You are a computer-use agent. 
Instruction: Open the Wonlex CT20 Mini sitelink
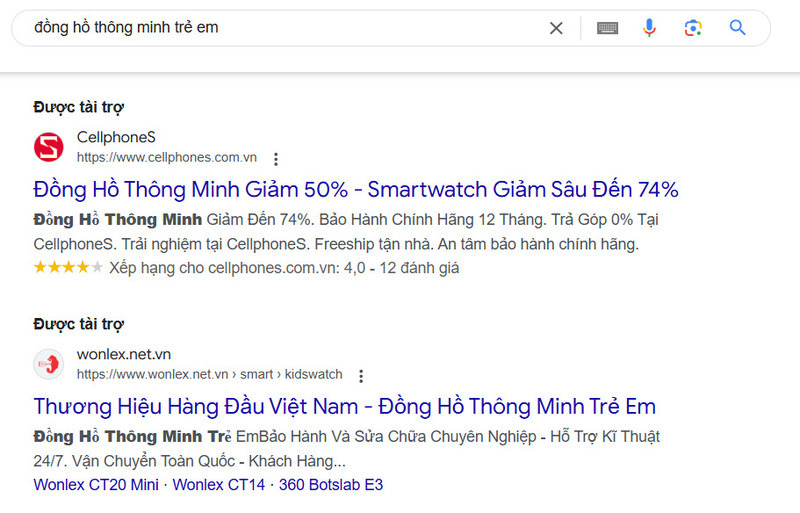click(96, 484)
